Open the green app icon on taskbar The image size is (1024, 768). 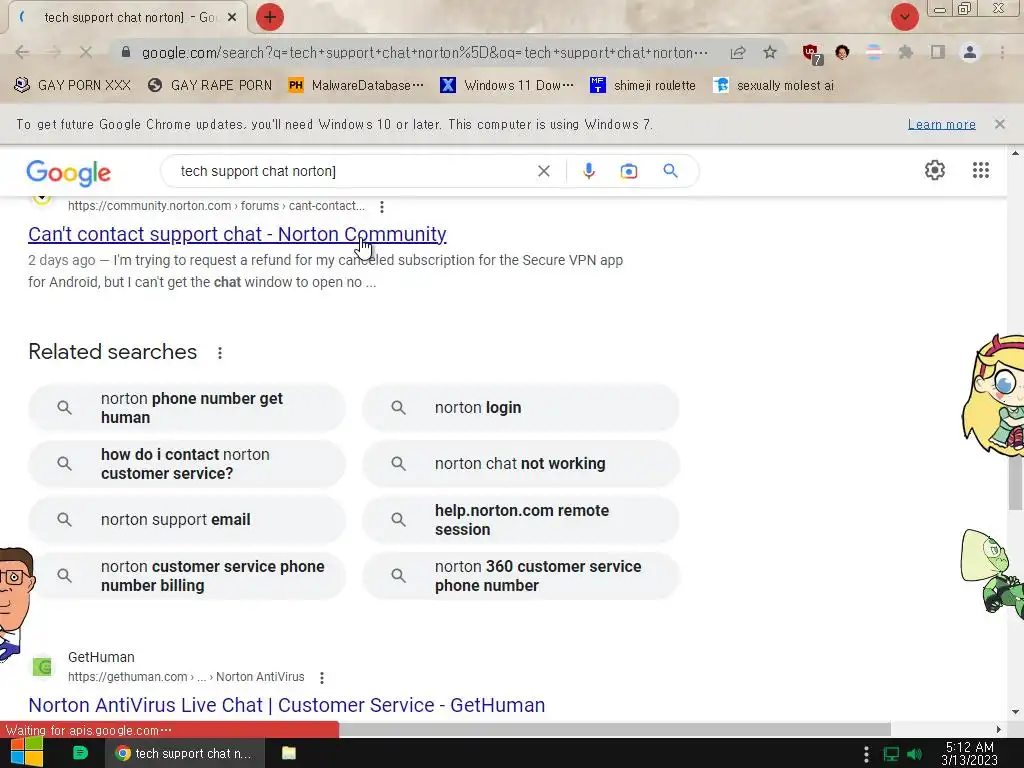[80, 753]
